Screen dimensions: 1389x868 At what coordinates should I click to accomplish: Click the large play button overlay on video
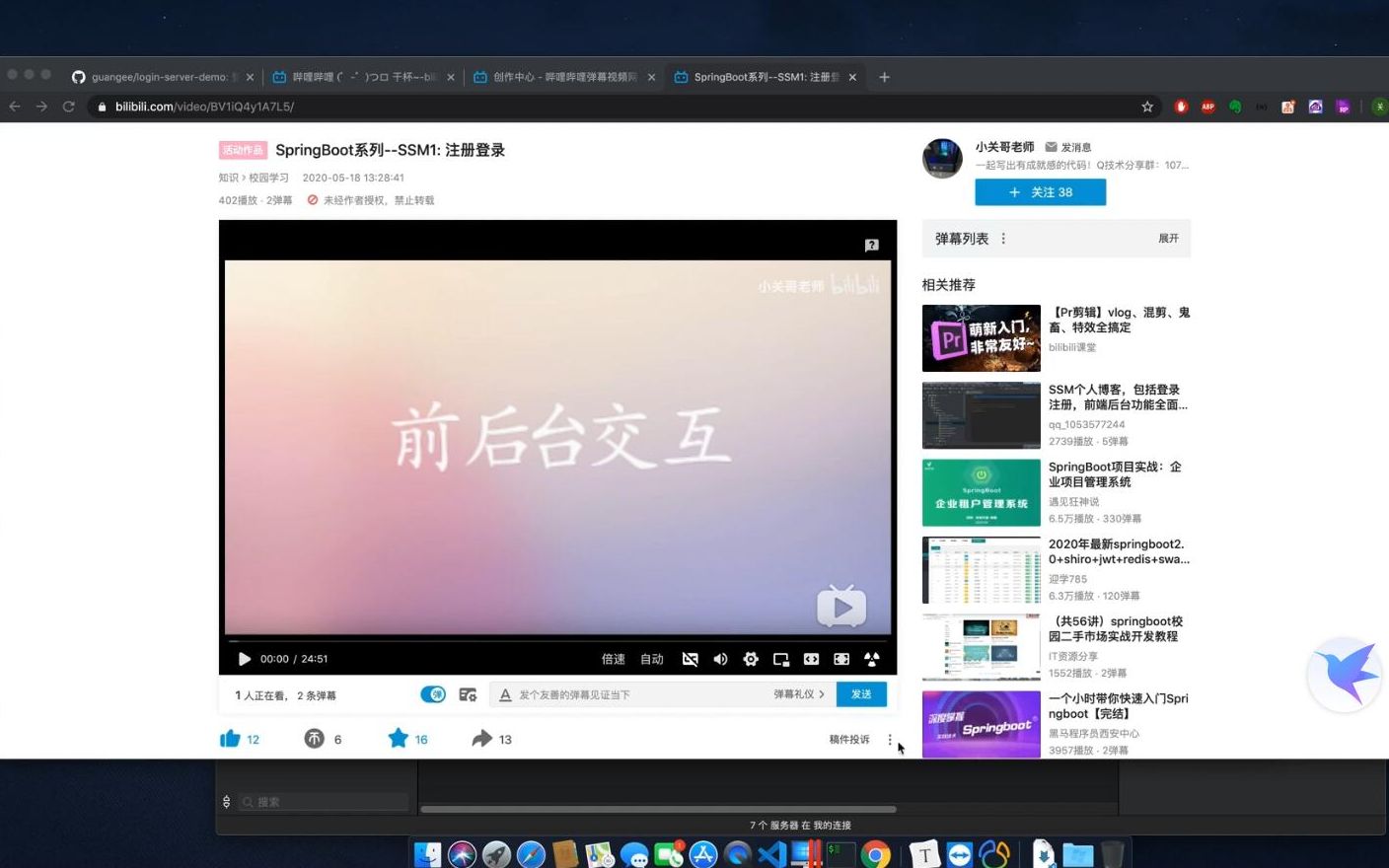(x=841, y=607)
